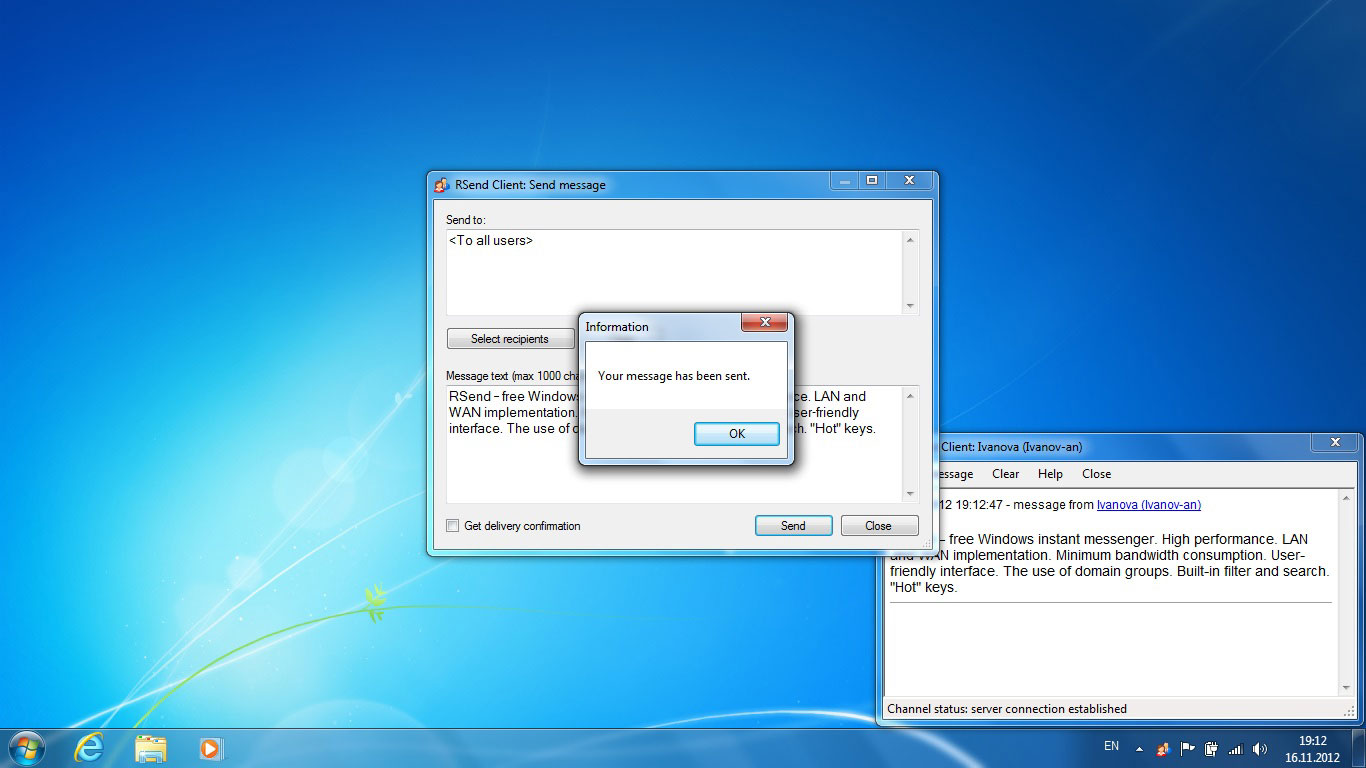Open the Help menu in RSend window

click(1050, 474)
